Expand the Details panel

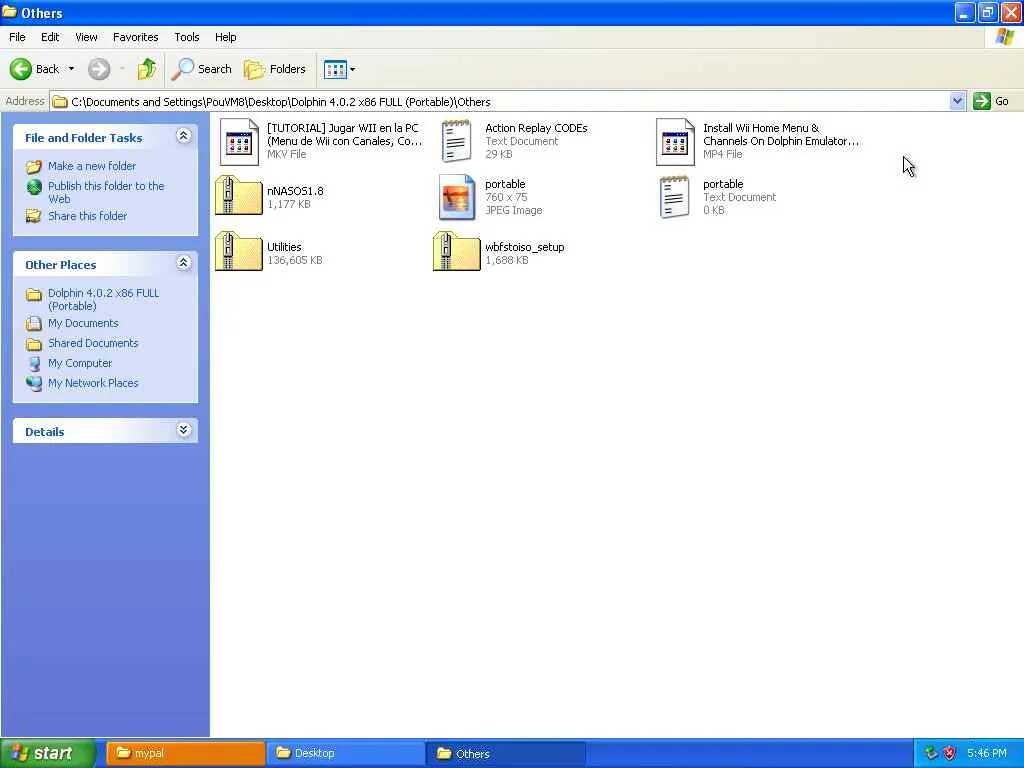coord(184,430)
